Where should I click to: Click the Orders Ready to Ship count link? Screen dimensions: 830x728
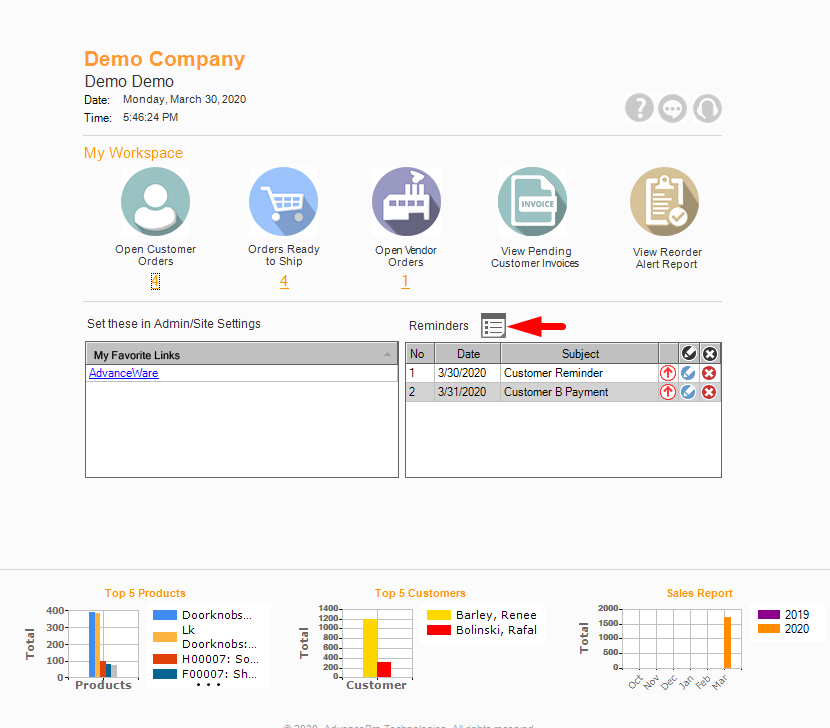(x=284, y=282)
